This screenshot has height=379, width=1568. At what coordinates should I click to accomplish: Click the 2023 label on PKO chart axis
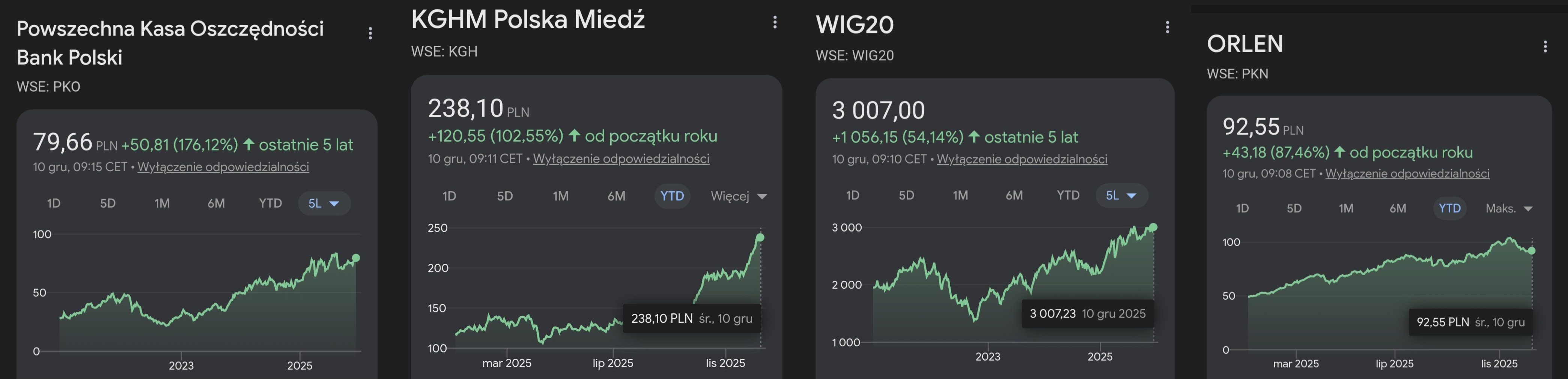tap(181, 365)
